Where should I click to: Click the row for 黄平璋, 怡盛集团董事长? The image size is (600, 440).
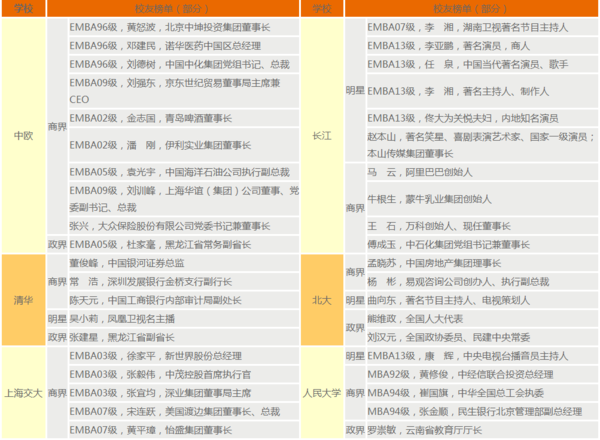click(184, 430)
